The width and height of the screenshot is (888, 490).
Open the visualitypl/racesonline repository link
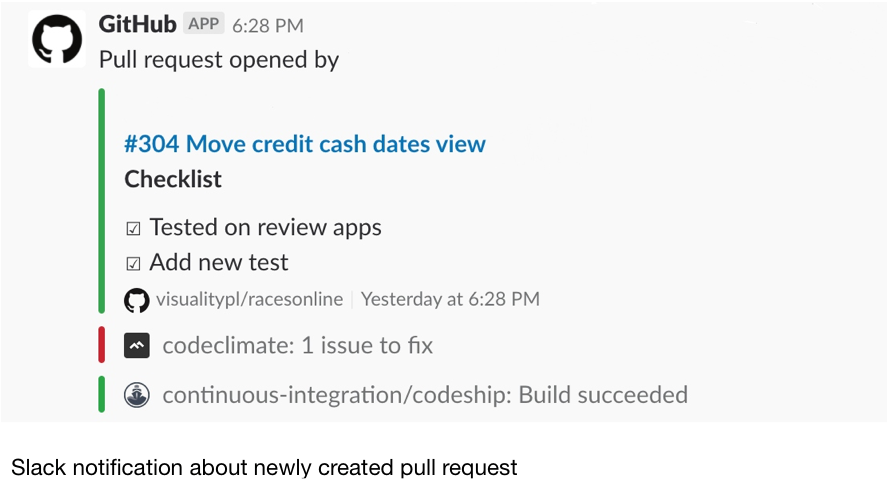coord(250,299)
